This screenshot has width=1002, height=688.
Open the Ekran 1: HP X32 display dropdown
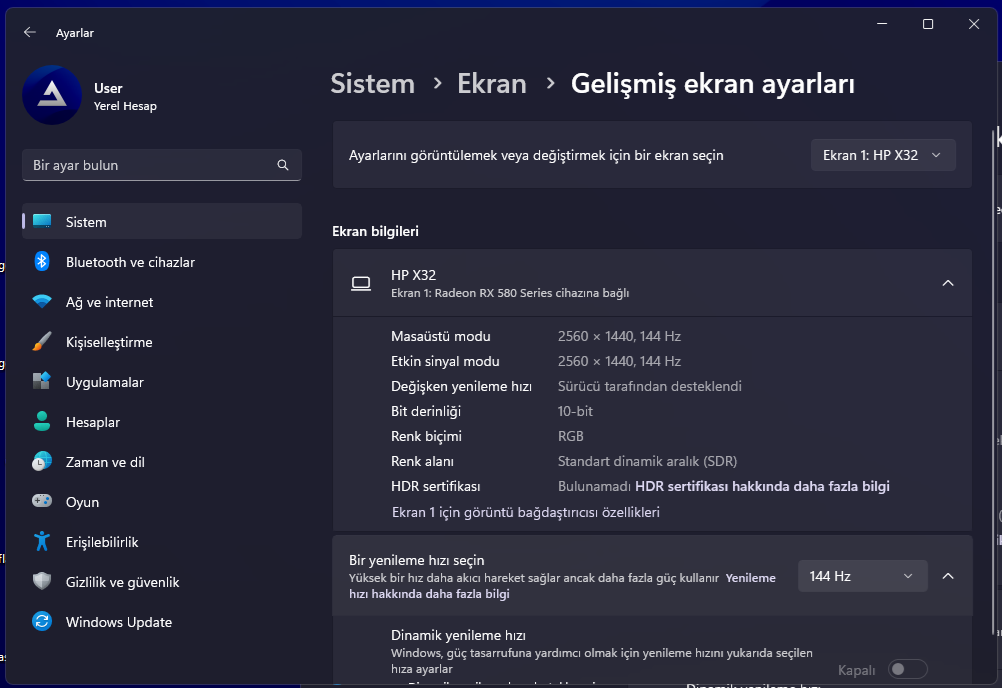click(x=883, y=155)
